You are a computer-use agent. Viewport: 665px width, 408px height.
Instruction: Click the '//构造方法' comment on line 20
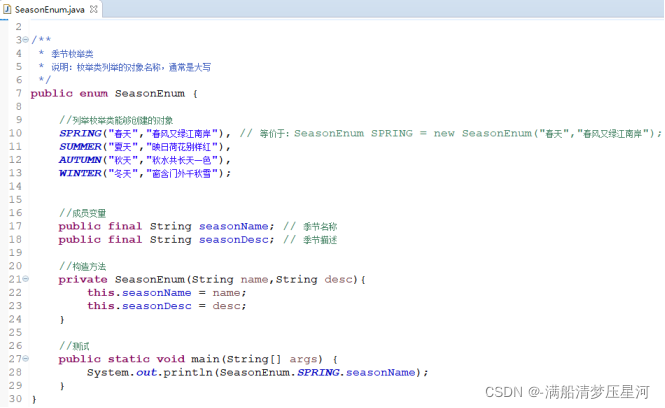point(83,266)
